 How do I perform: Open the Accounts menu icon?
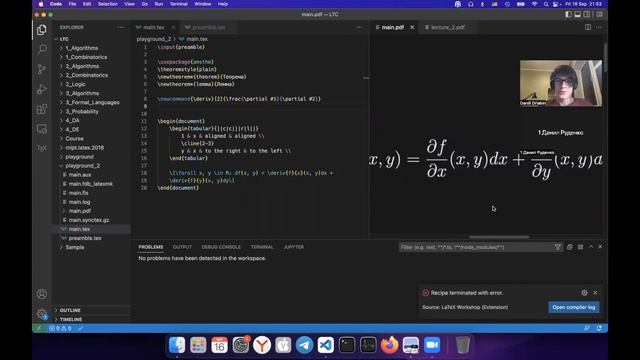[x=42, y=294]
